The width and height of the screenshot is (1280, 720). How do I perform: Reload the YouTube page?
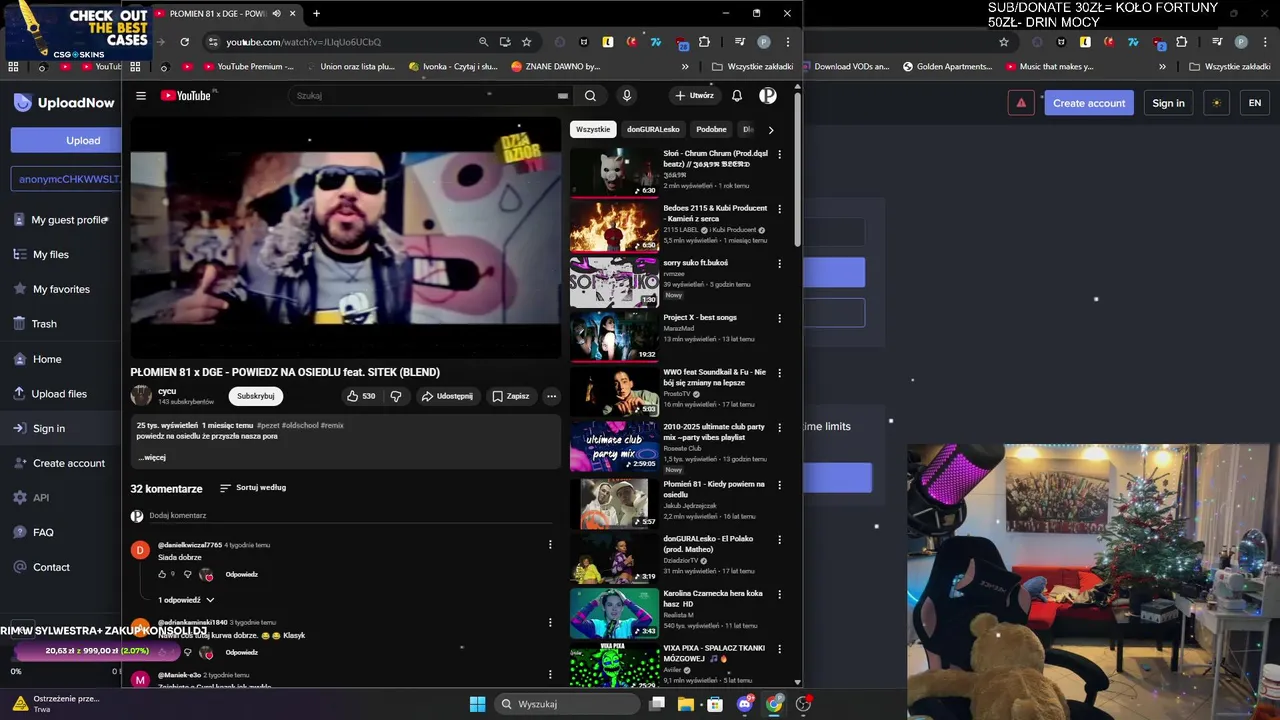pos(184,42)
